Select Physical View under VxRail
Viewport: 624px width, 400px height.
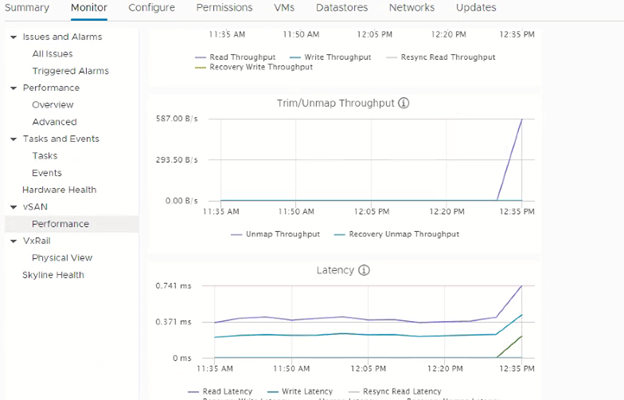coord(62,258)
